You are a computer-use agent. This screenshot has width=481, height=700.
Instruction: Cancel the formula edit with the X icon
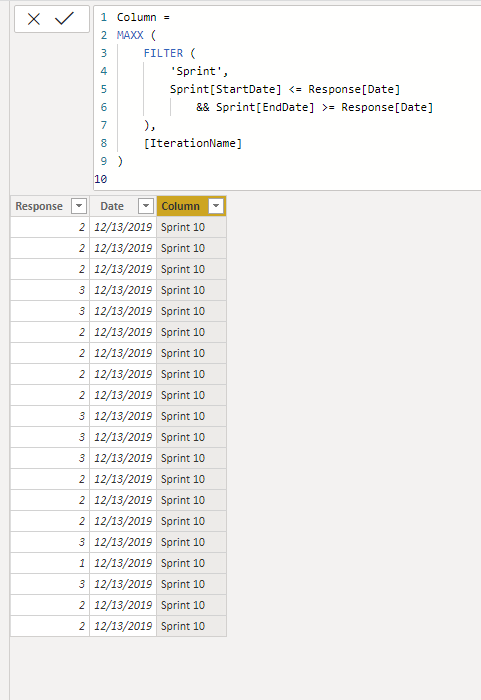pos(34,19)
